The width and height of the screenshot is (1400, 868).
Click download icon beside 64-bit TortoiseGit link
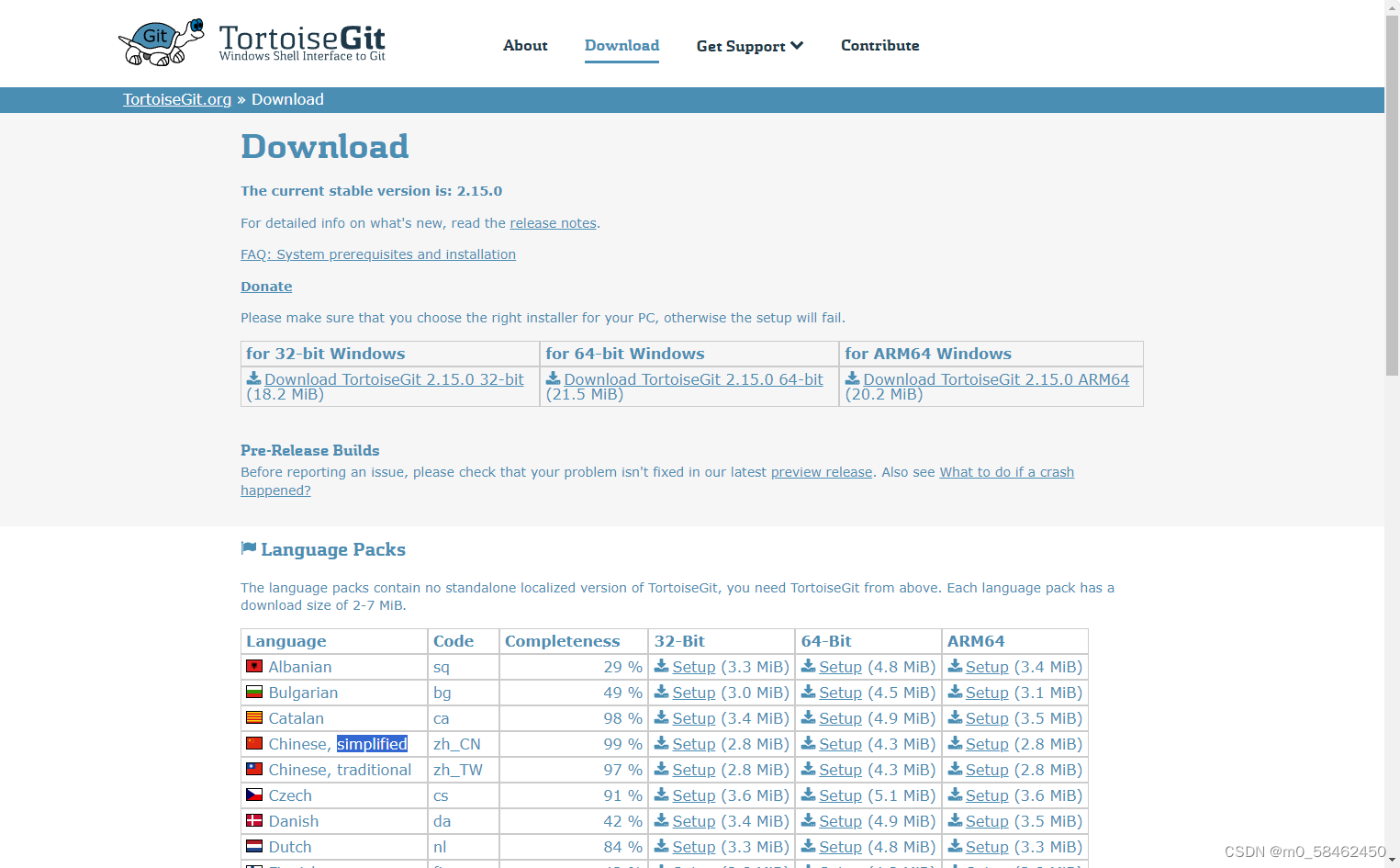point(554,378)
